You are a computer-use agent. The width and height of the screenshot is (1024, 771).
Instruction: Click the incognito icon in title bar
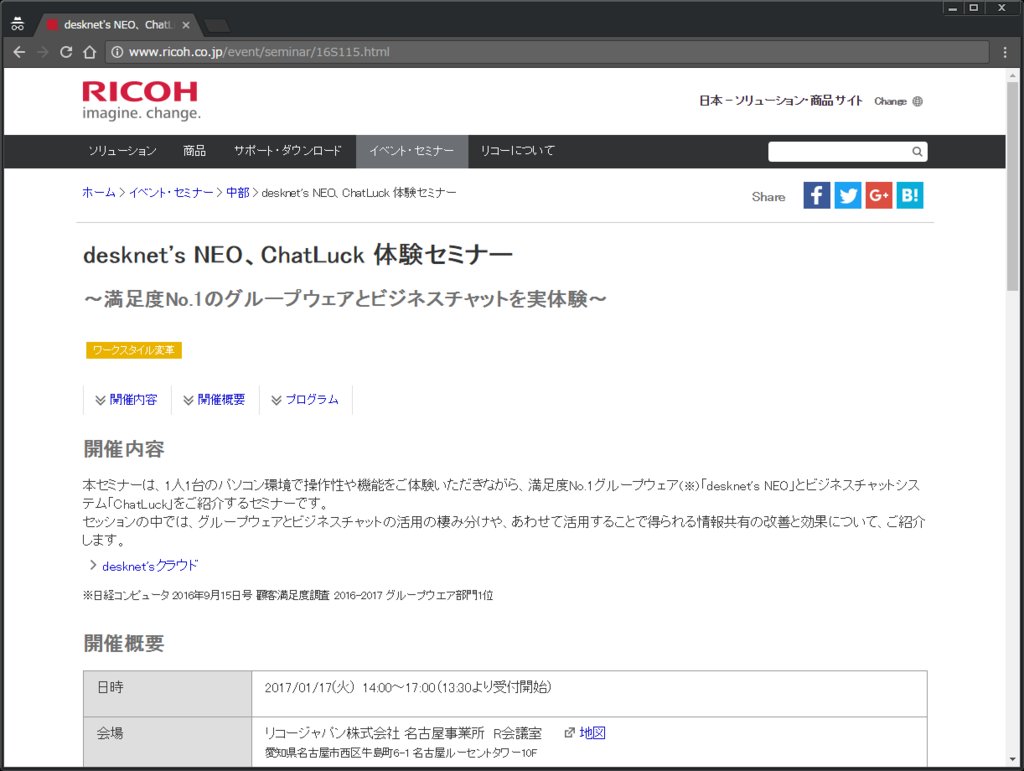(18, 25)
